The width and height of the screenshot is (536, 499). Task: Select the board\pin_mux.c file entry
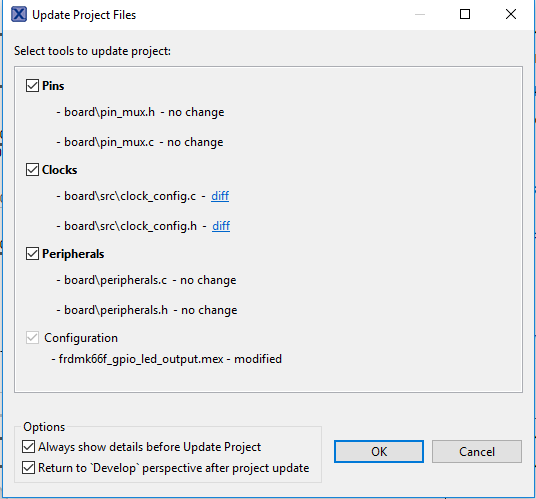(109, 142)
